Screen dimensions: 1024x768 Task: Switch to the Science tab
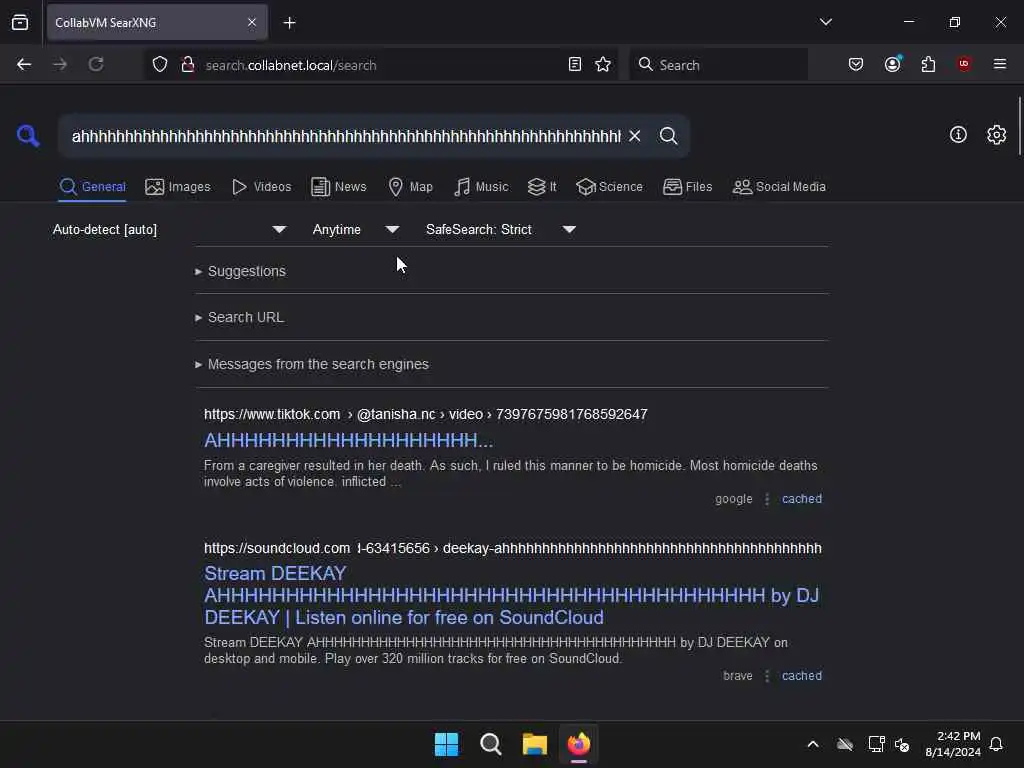[x=609, y=187]
